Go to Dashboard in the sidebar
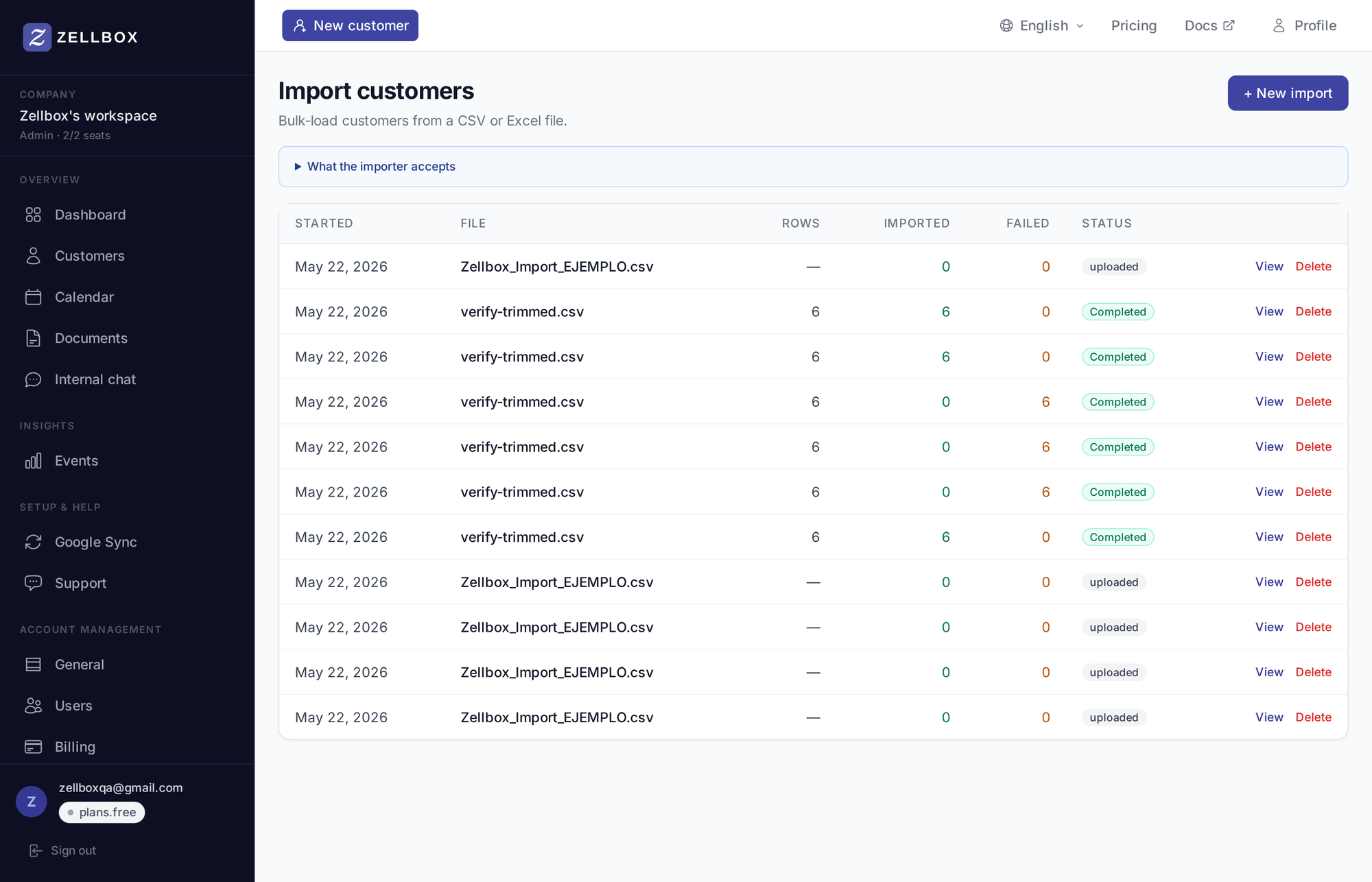Viewport: 1372px width, 882px height. point(91,215)
